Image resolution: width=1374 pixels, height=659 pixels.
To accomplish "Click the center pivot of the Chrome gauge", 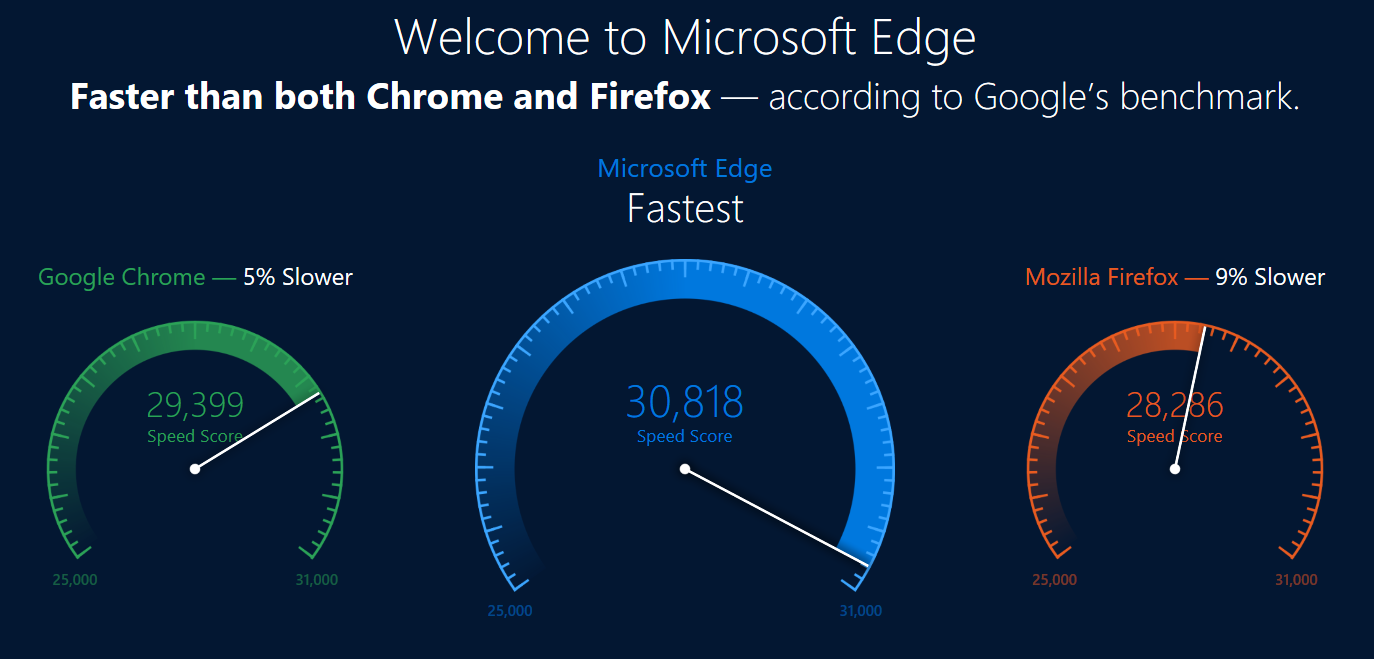I will 195,469.
